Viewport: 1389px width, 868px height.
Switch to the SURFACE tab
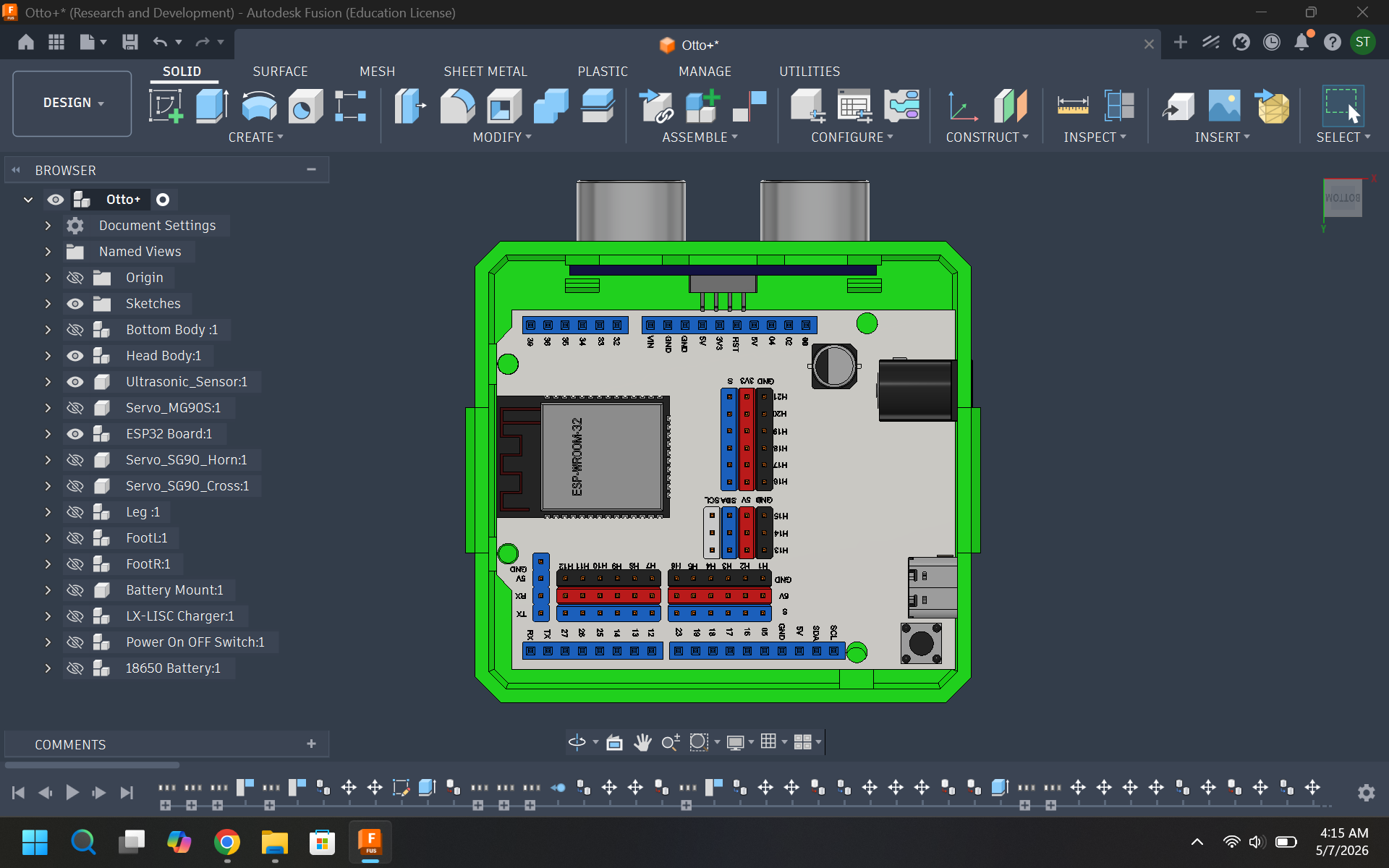[x=280, y=72]
